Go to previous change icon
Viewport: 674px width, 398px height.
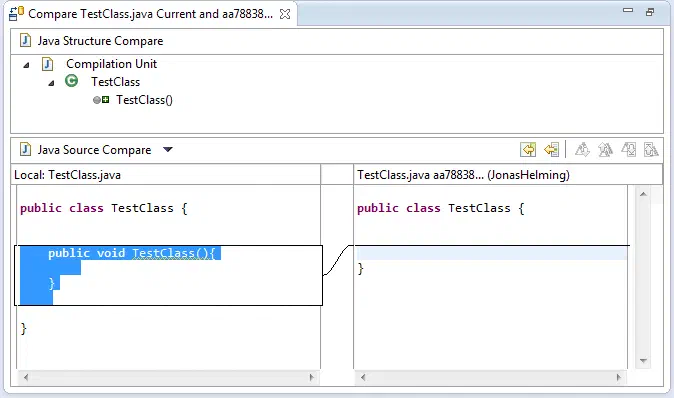pyautogui.click(x=651, y=150)
